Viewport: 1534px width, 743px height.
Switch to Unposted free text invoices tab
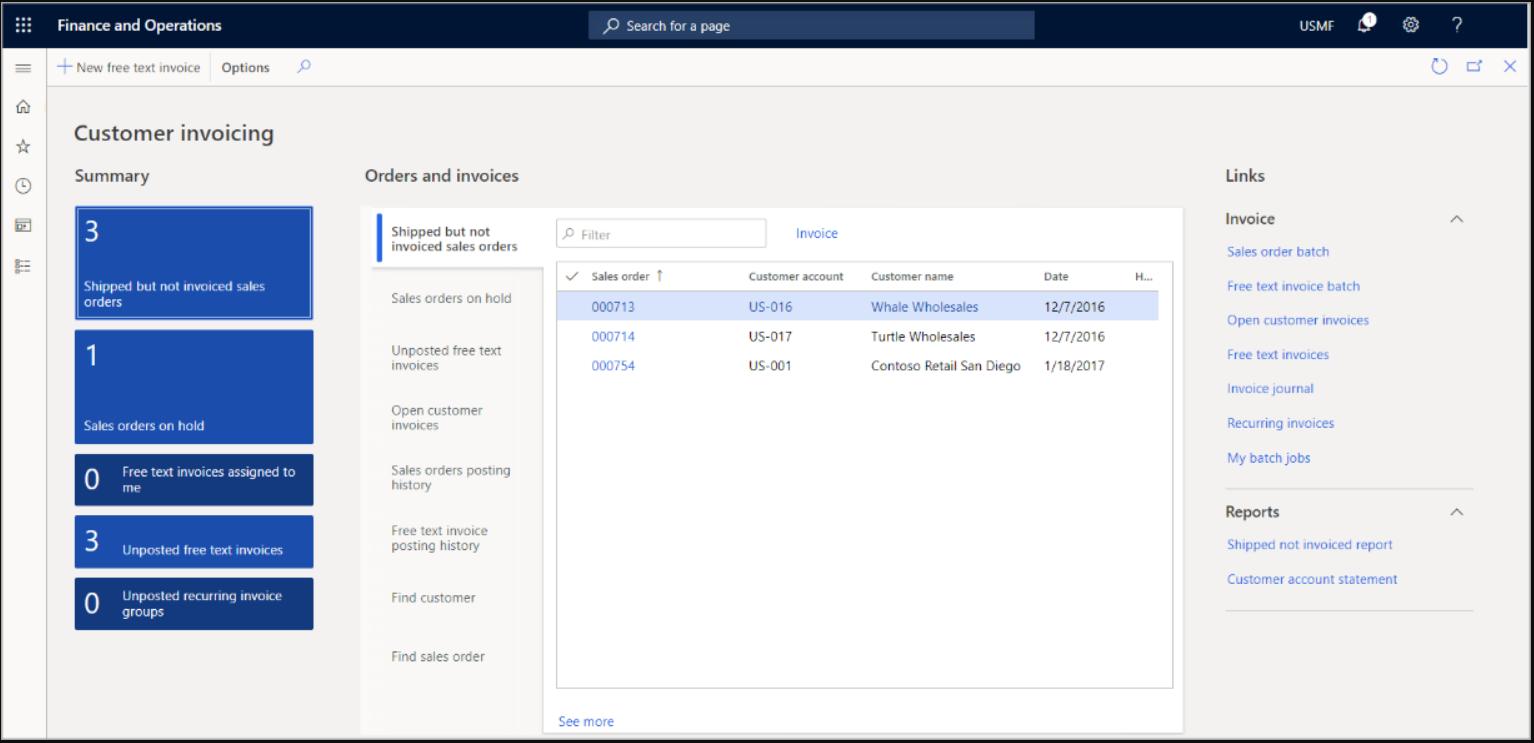tap(446, 358)
